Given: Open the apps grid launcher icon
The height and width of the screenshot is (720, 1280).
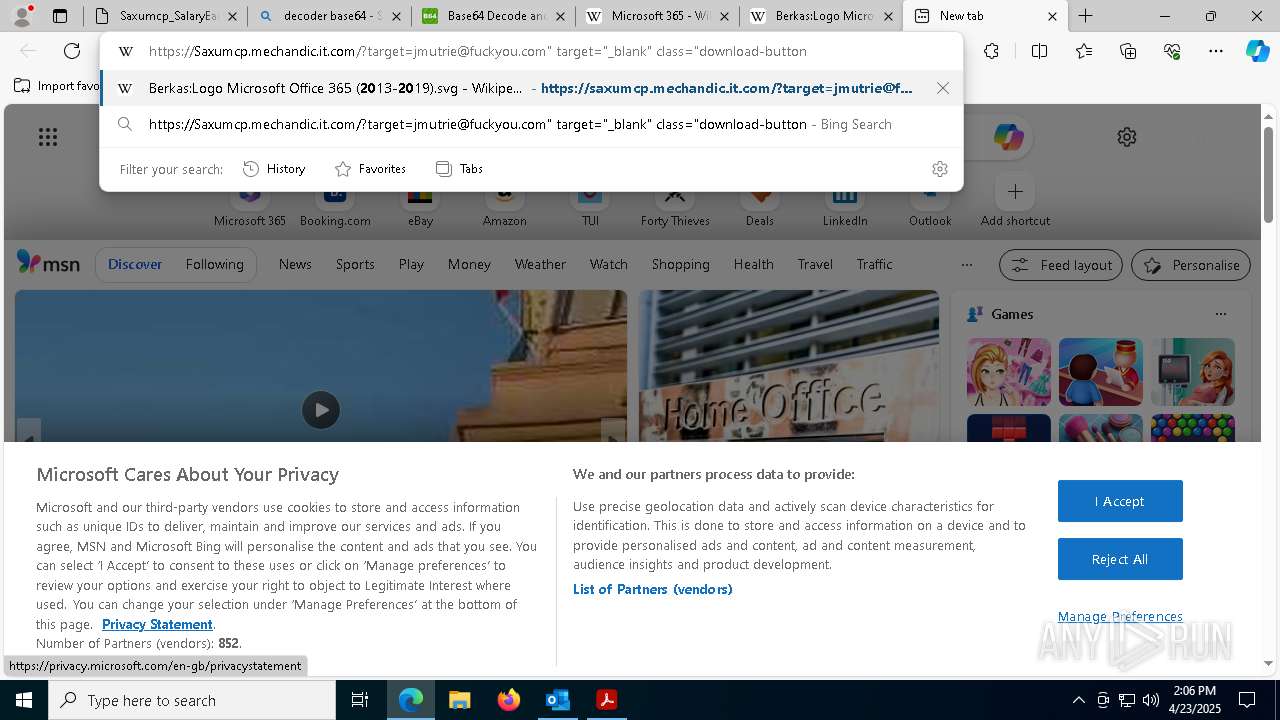Looking at the screenshot, I should 48,137.
